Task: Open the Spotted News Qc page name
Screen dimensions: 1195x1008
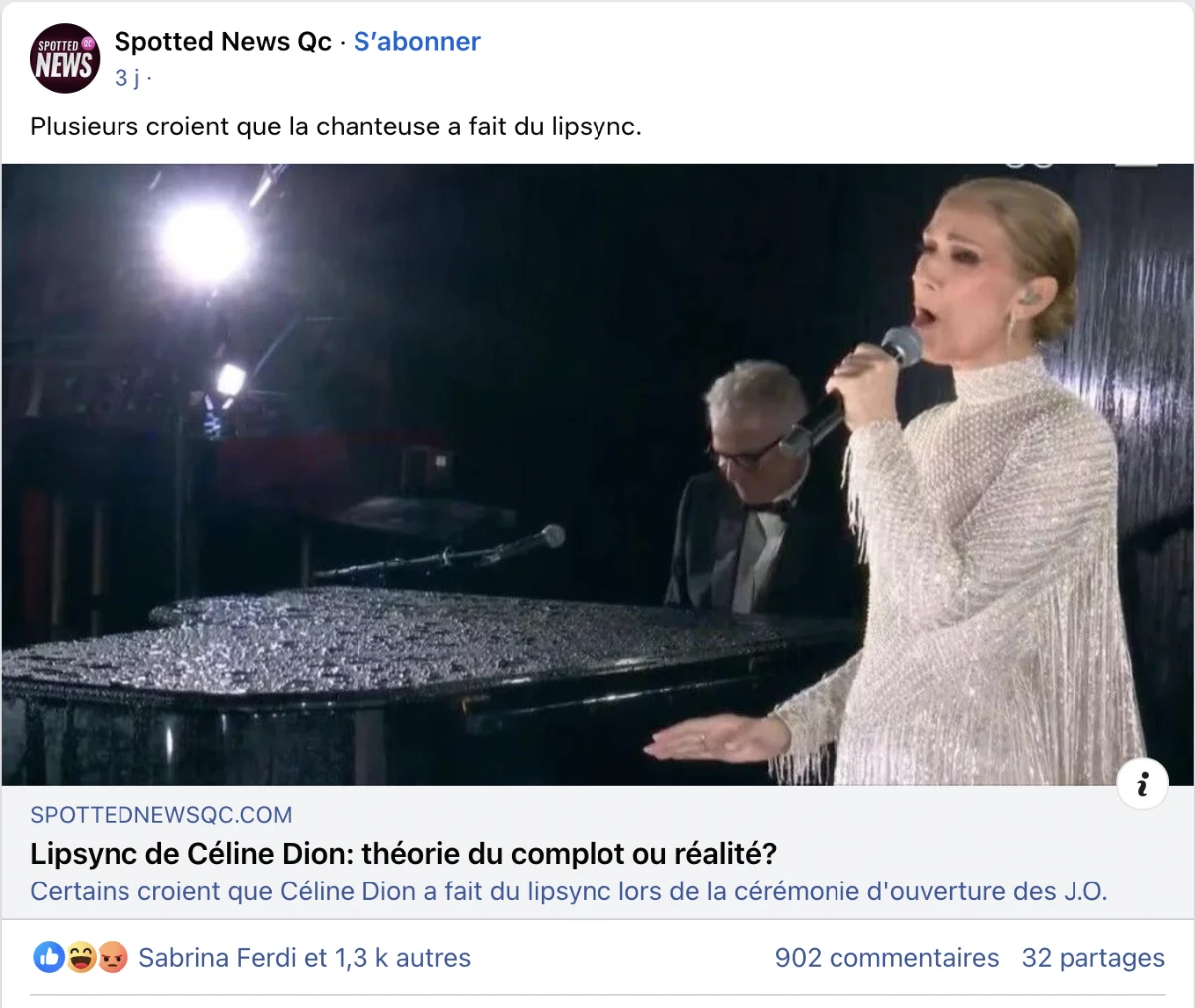Action: pos(222,42)
